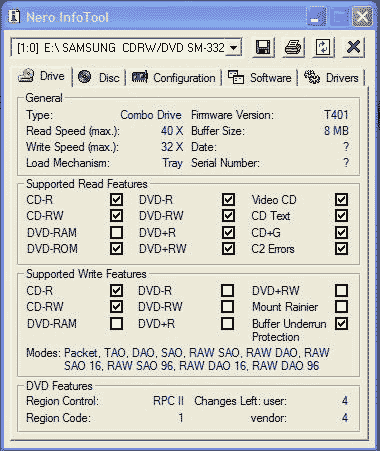Open the Drivers tab

tap(331, 78)
